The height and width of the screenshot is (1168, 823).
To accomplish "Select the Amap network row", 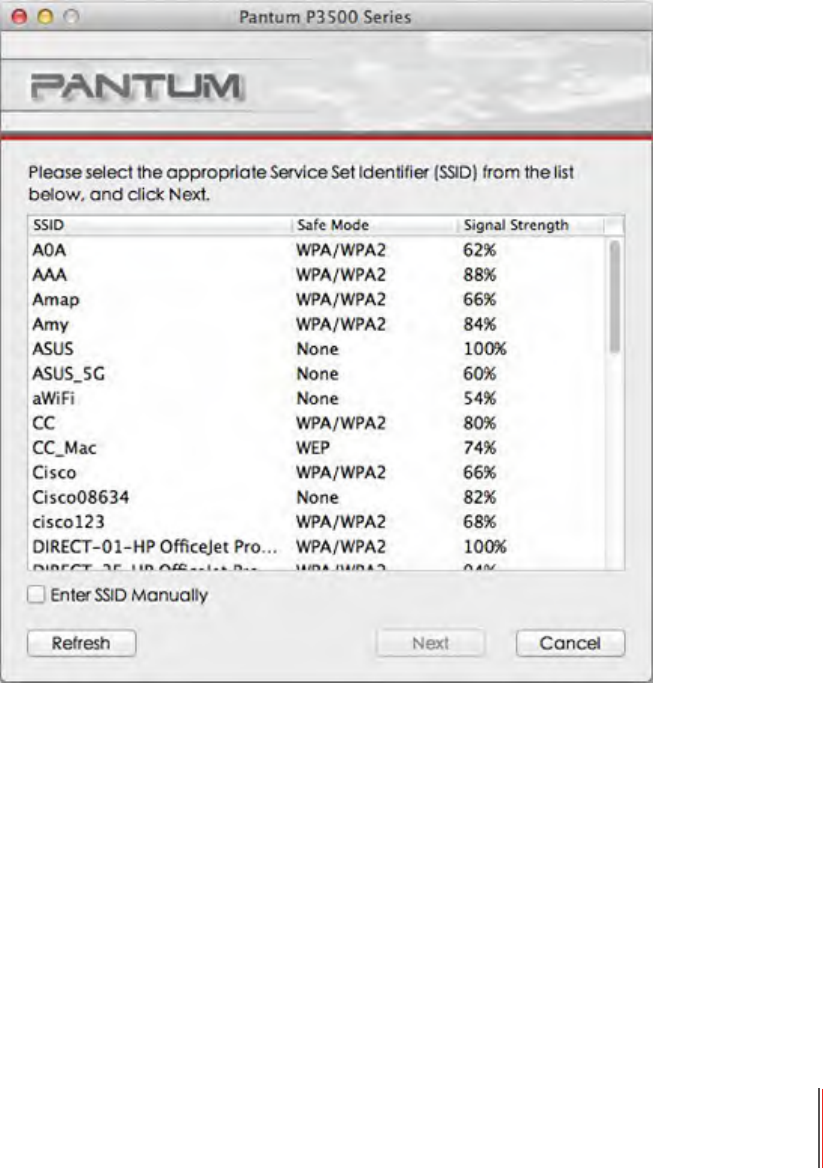I will coord(317,299).
